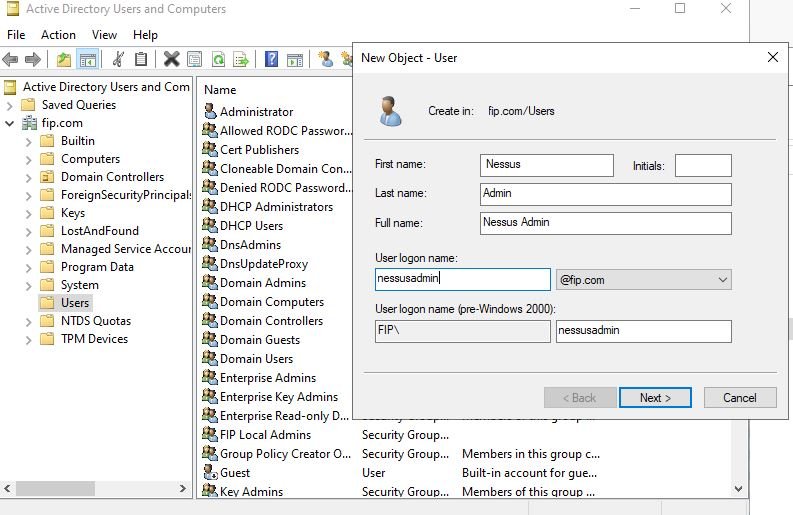Click the Saved Queries folder icon
Screen dimensions: 793x515
[x=28, y=105]
